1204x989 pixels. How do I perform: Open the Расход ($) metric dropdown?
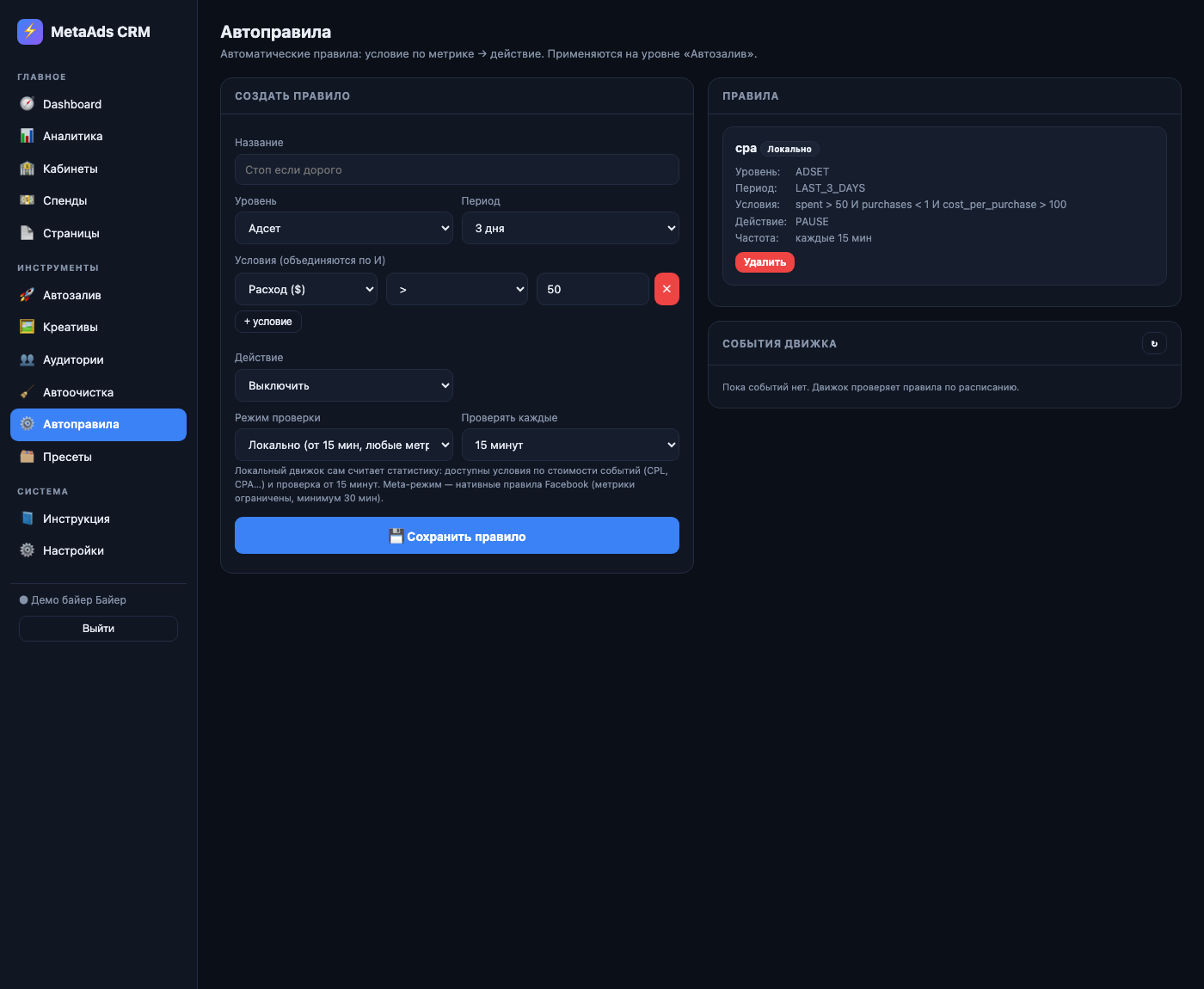(x=306, y=289)
